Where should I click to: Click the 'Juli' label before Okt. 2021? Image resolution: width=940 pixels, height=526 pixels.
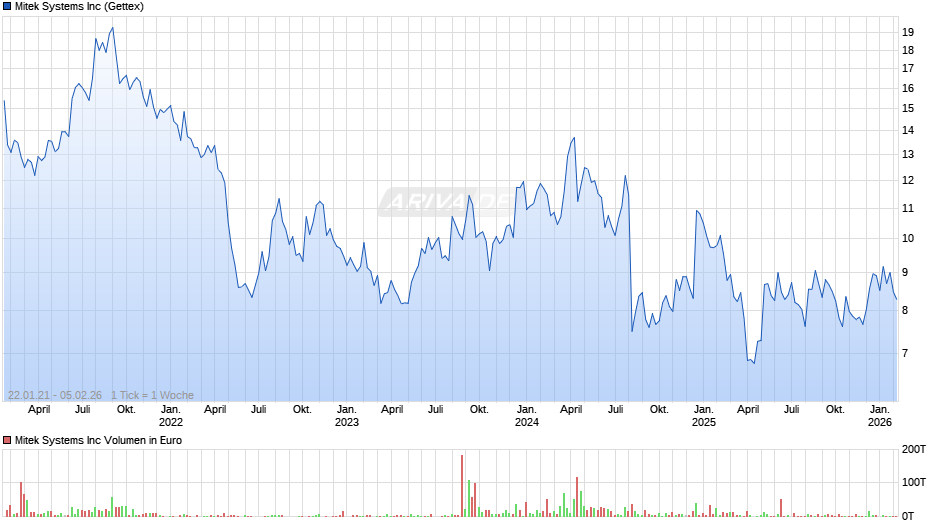click(83, 410)
